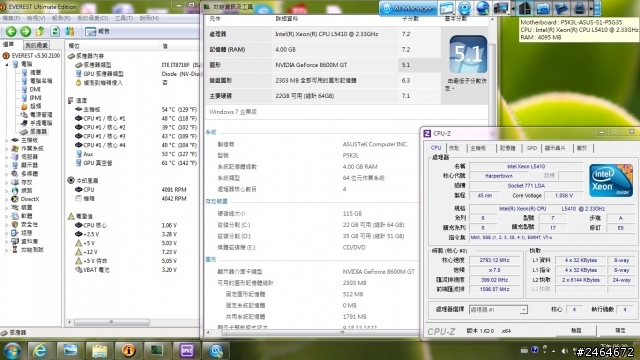Image resolution: width=640 pixels, height=360 pixels.
Task: Click the Refresh icon in EVEREST toolbar
Action: point(55,31)
